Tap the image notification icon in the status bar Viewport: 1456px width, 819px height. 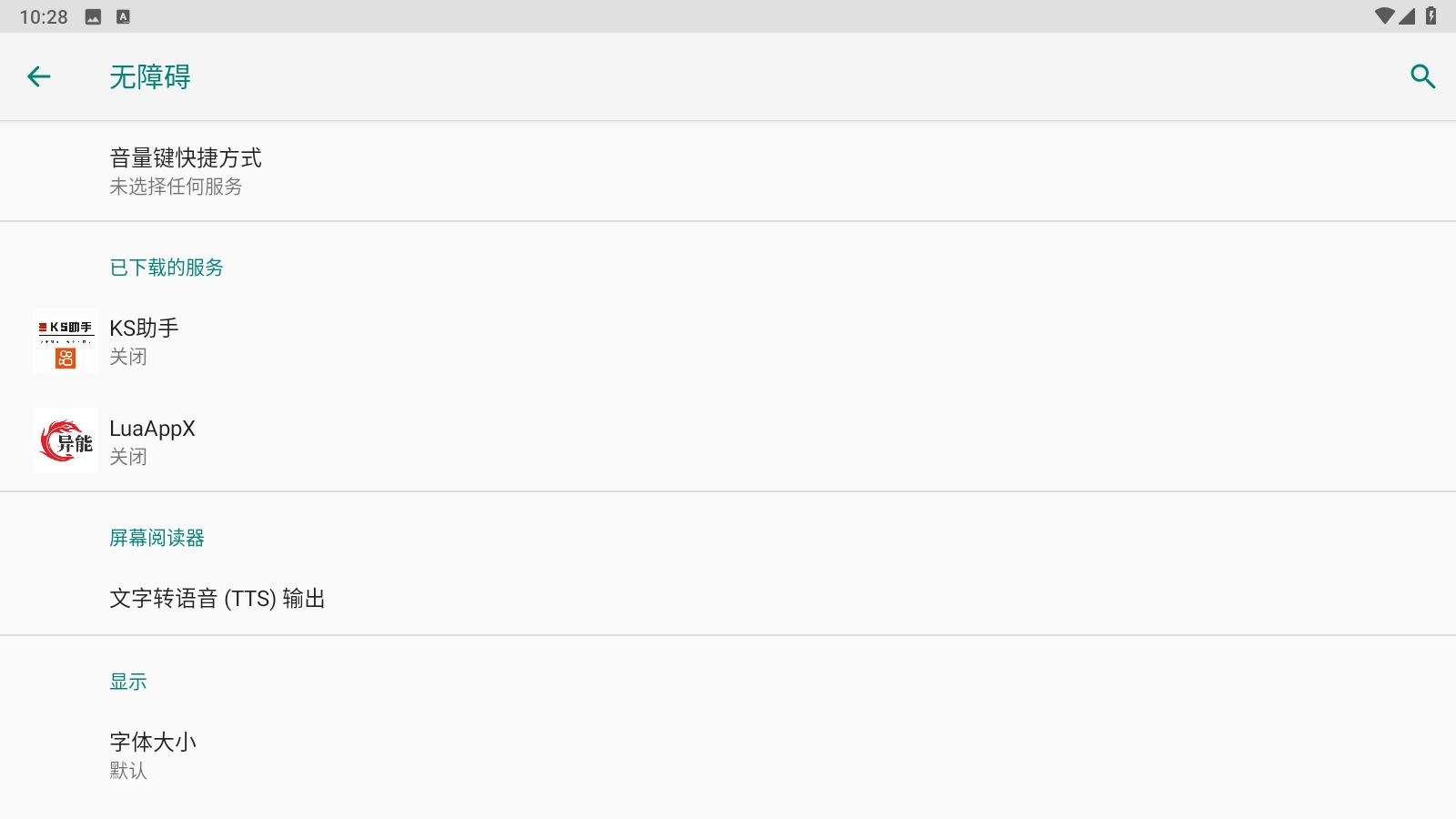click(93, 17)
